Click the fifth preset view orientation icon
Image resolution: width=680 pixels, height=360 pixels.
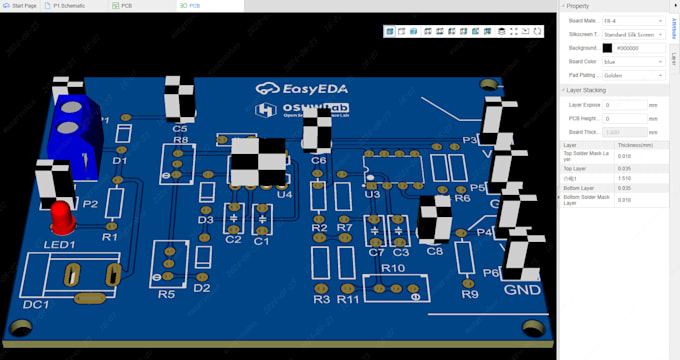[x=475, y=31]
